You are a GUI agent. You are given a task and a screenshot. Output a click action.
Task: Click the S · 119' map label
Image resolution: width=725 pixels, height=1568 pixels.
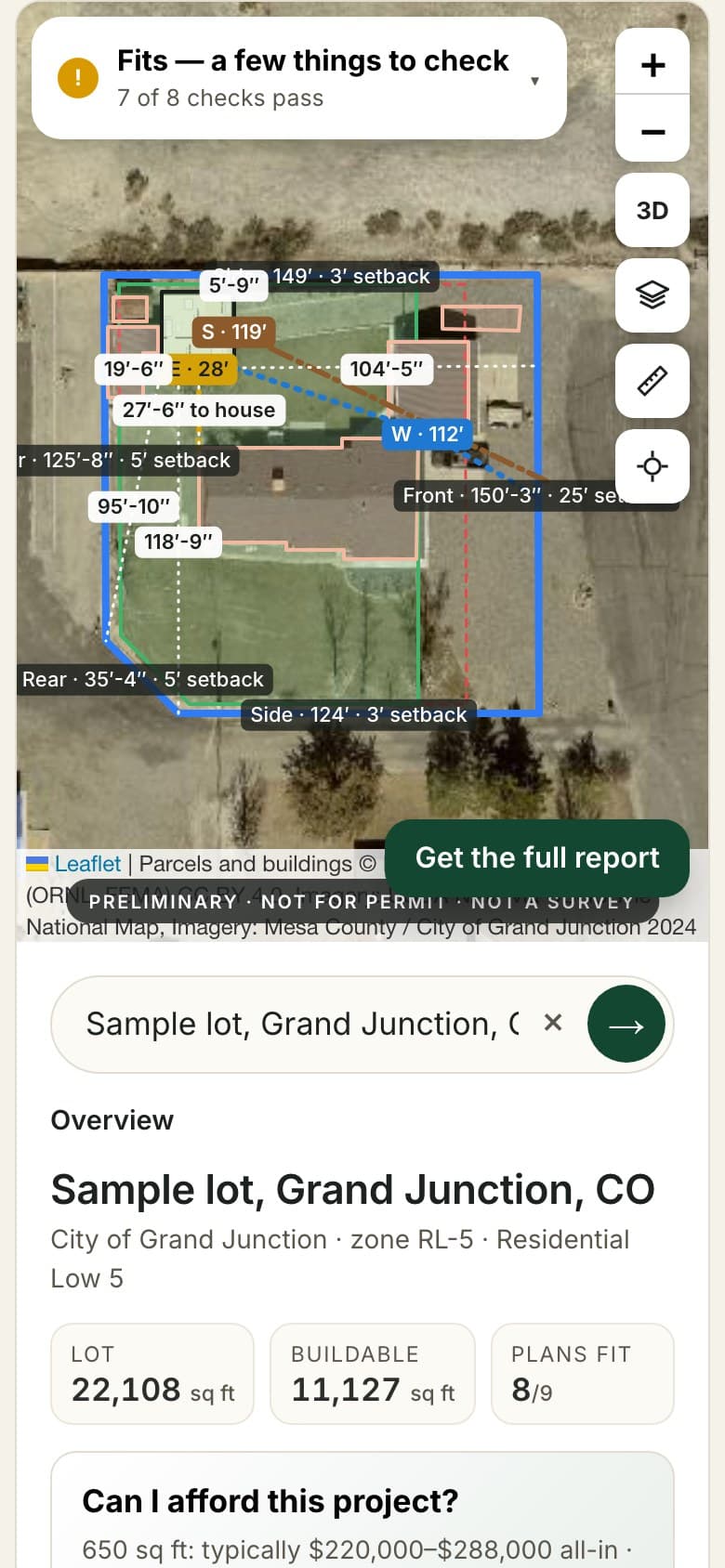[x=233, y=332]
